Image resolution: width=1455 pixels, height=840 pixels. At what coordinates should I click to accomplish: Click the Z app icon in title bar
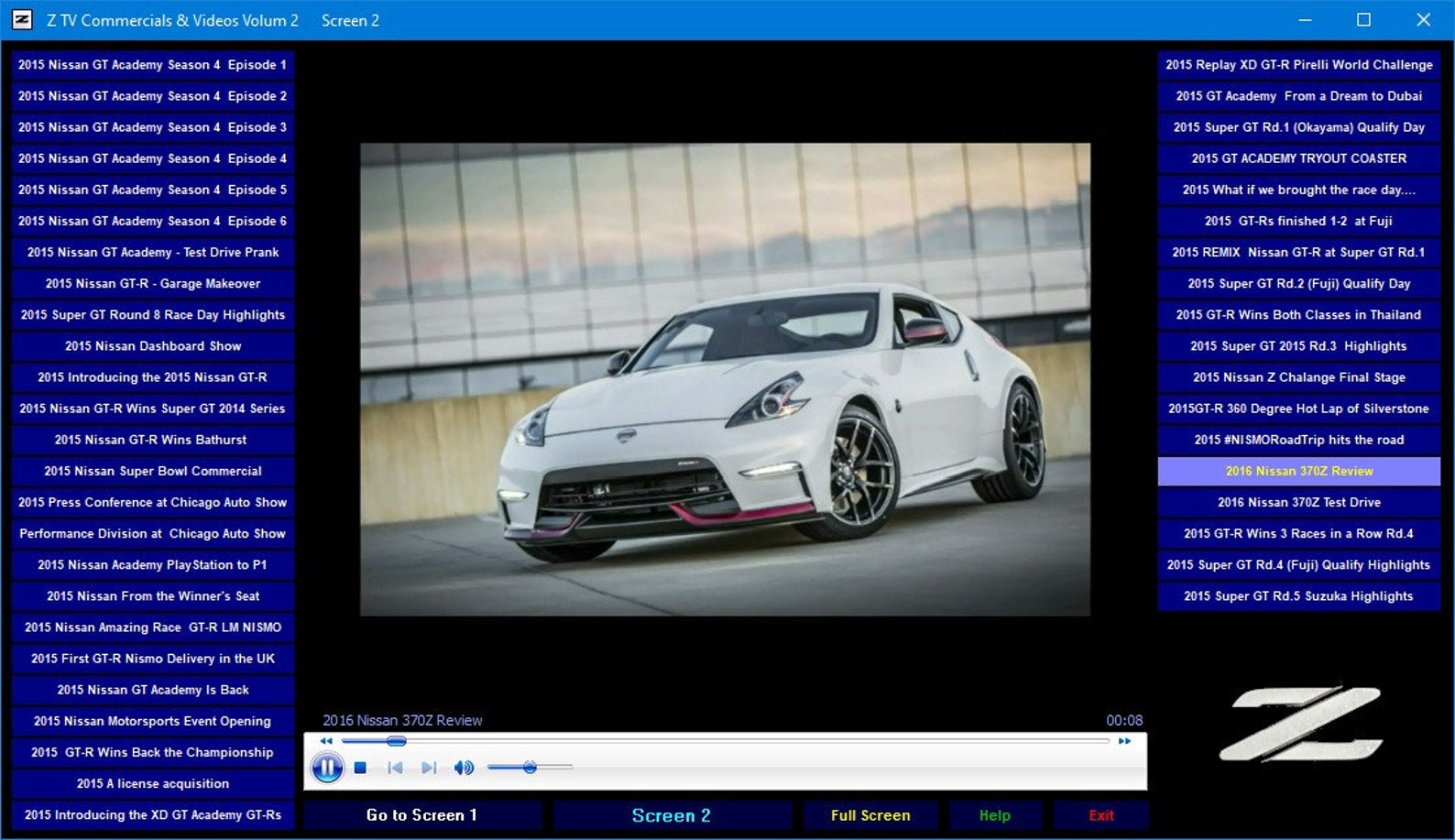point(22,19)
